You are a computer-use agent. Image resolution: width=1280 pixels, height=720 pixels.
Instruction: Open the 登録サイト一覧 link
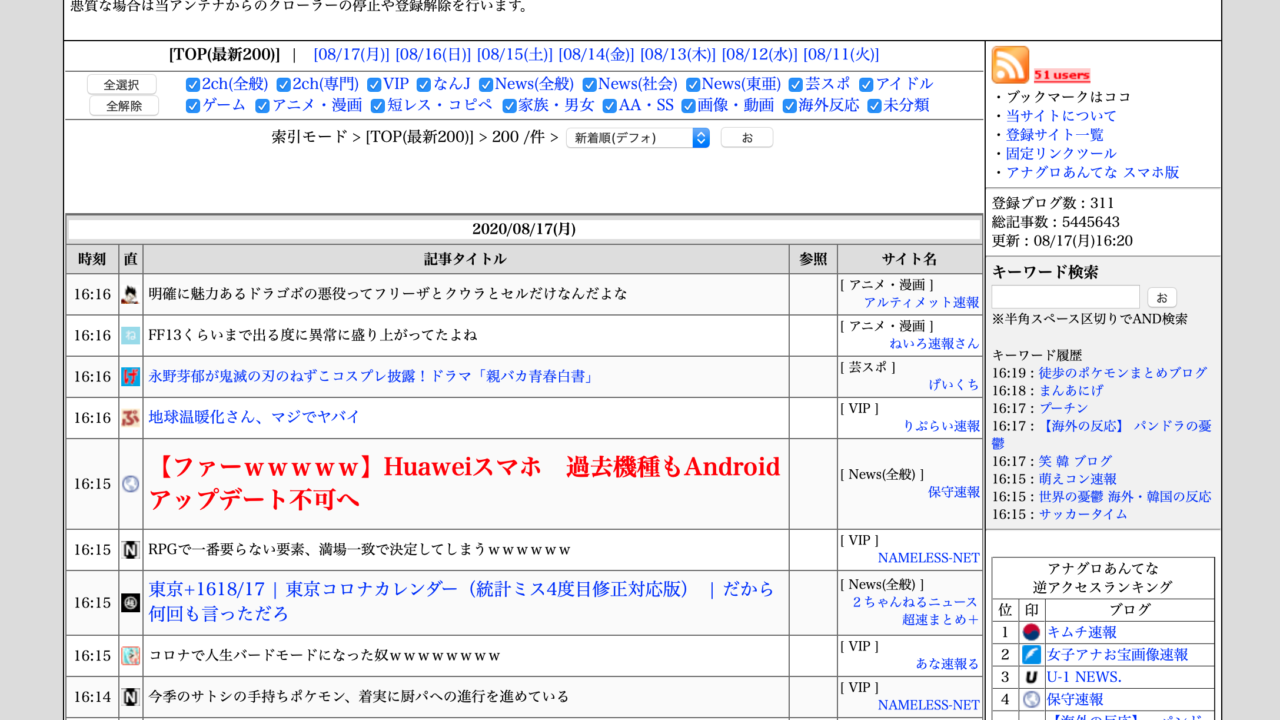coord(1054,134)
